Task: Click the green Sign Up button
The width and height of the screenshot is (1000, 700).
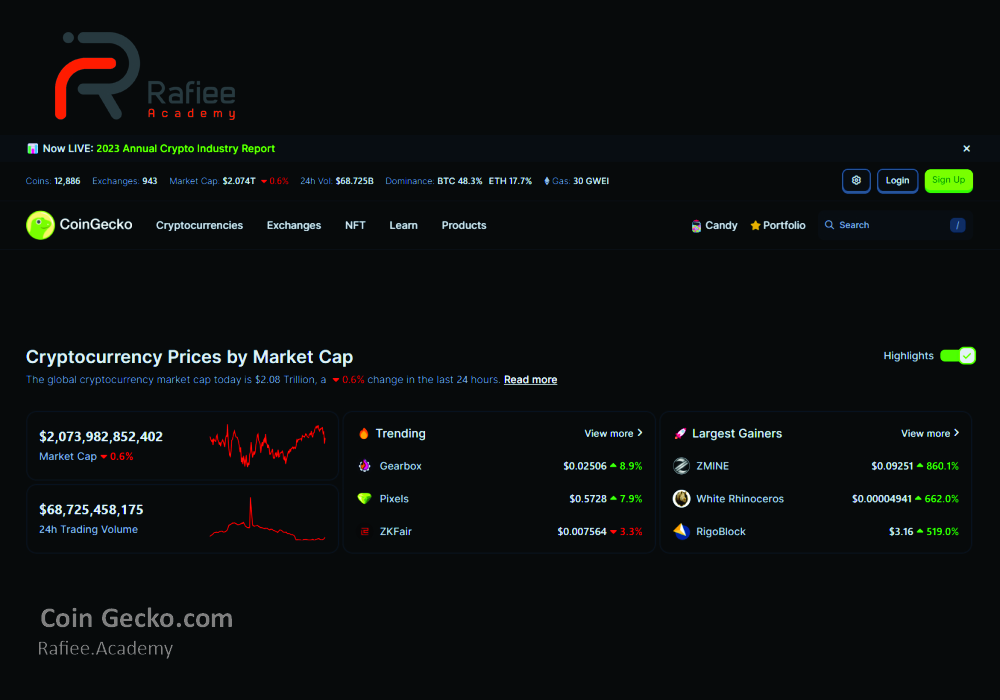Action: tap(948, 180)
